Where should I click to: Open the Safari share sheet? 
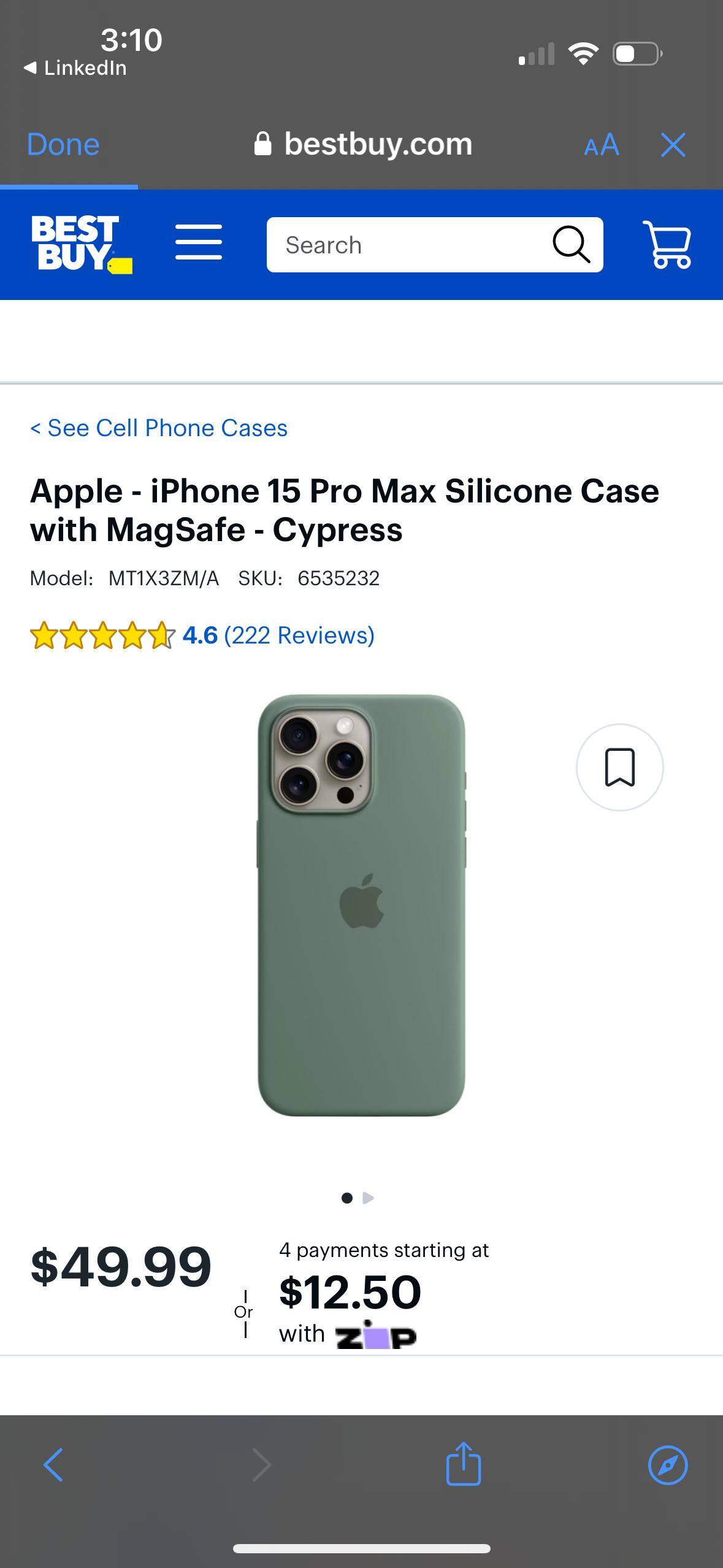click(464, 1465)
